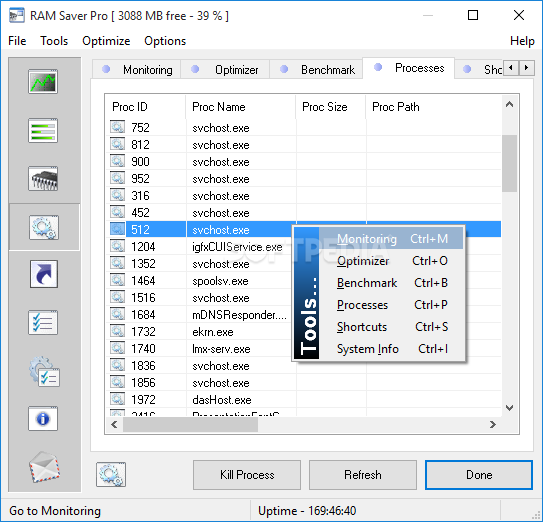Open the gear with checklist sidebar icon

(x=44, y=372)
